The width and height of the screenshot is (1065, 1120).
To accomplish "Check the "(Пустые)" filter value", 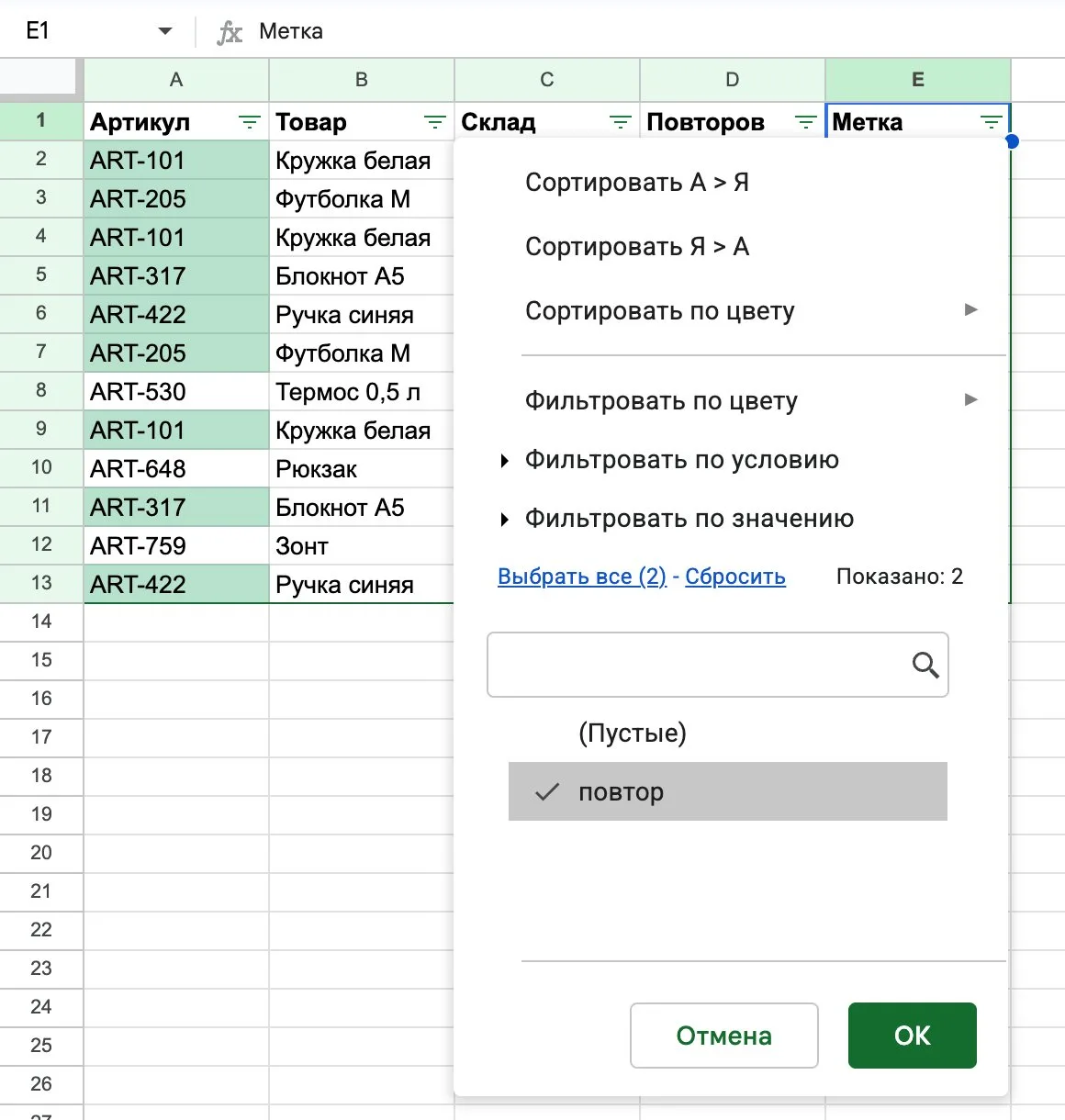I will click(x=728, y=733).
